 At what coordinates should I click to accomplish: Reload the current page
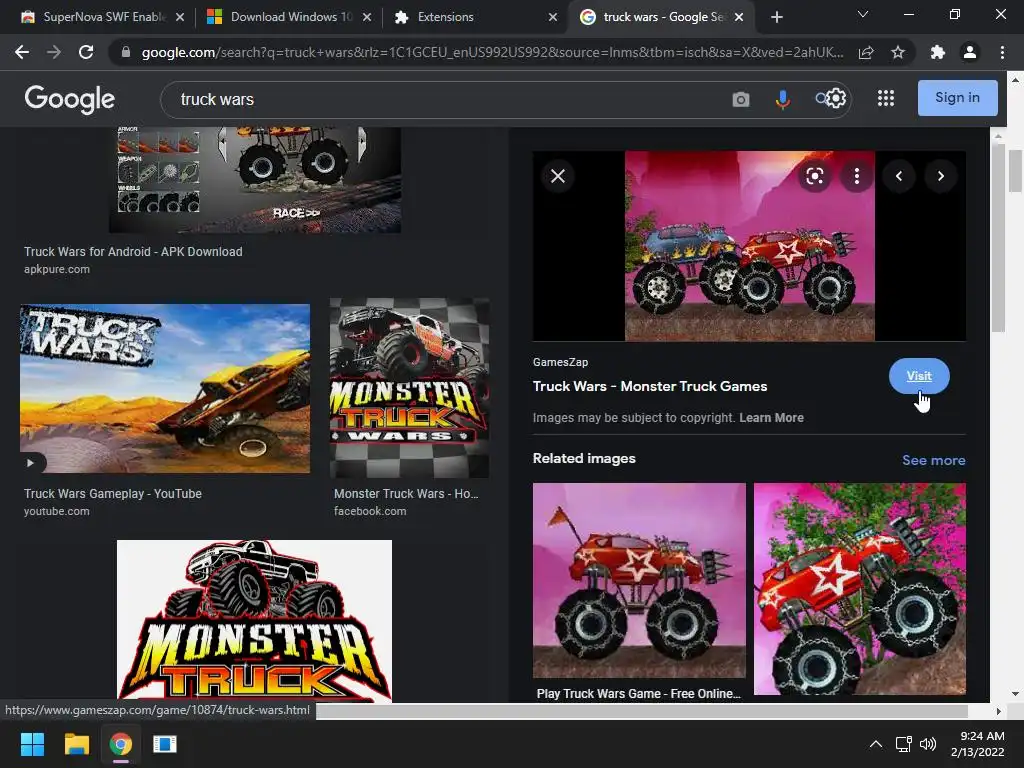[x=86, y=52]
